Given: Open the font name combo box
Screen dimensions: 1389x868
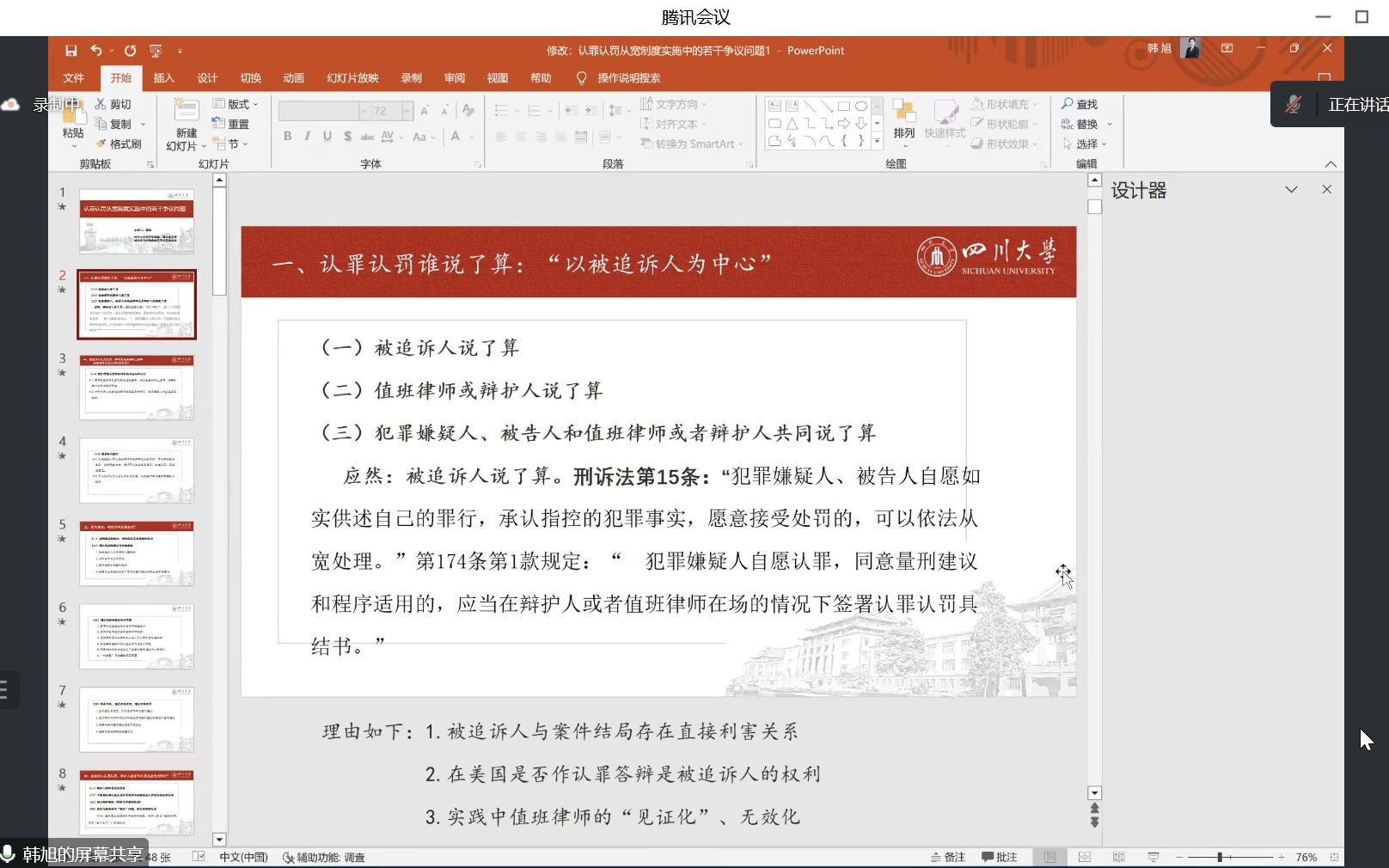Looking at the screenshot, I should pos(323,111).
